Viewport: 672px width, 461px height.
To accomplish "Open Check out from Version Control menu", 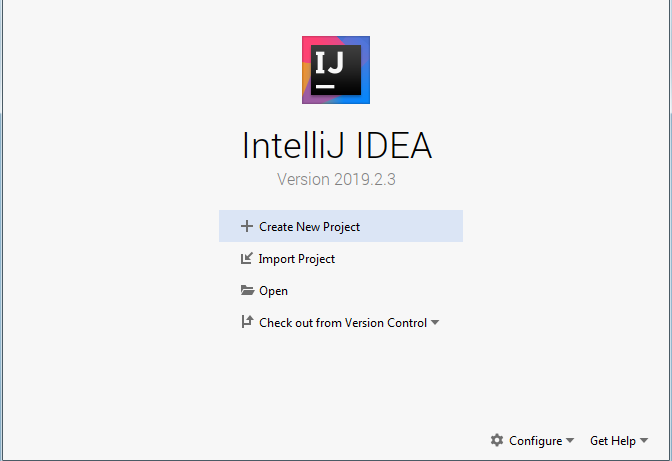I will pyautogui.click(x=342, y=323).
